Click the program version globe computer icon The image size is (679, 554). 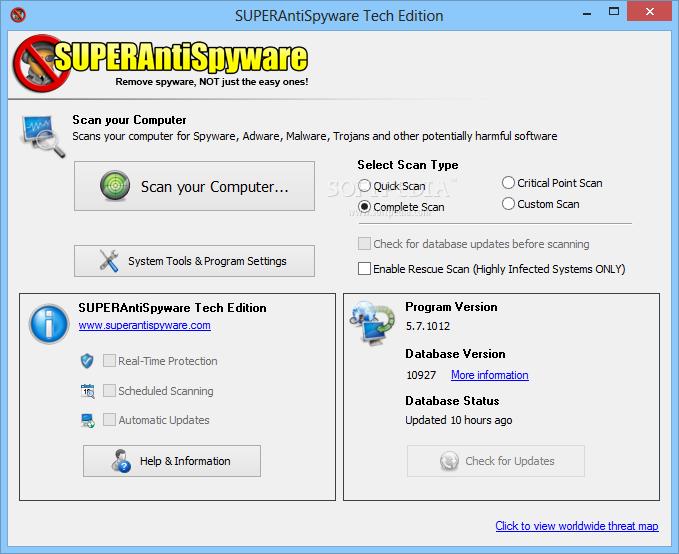[x=372, y=324]
